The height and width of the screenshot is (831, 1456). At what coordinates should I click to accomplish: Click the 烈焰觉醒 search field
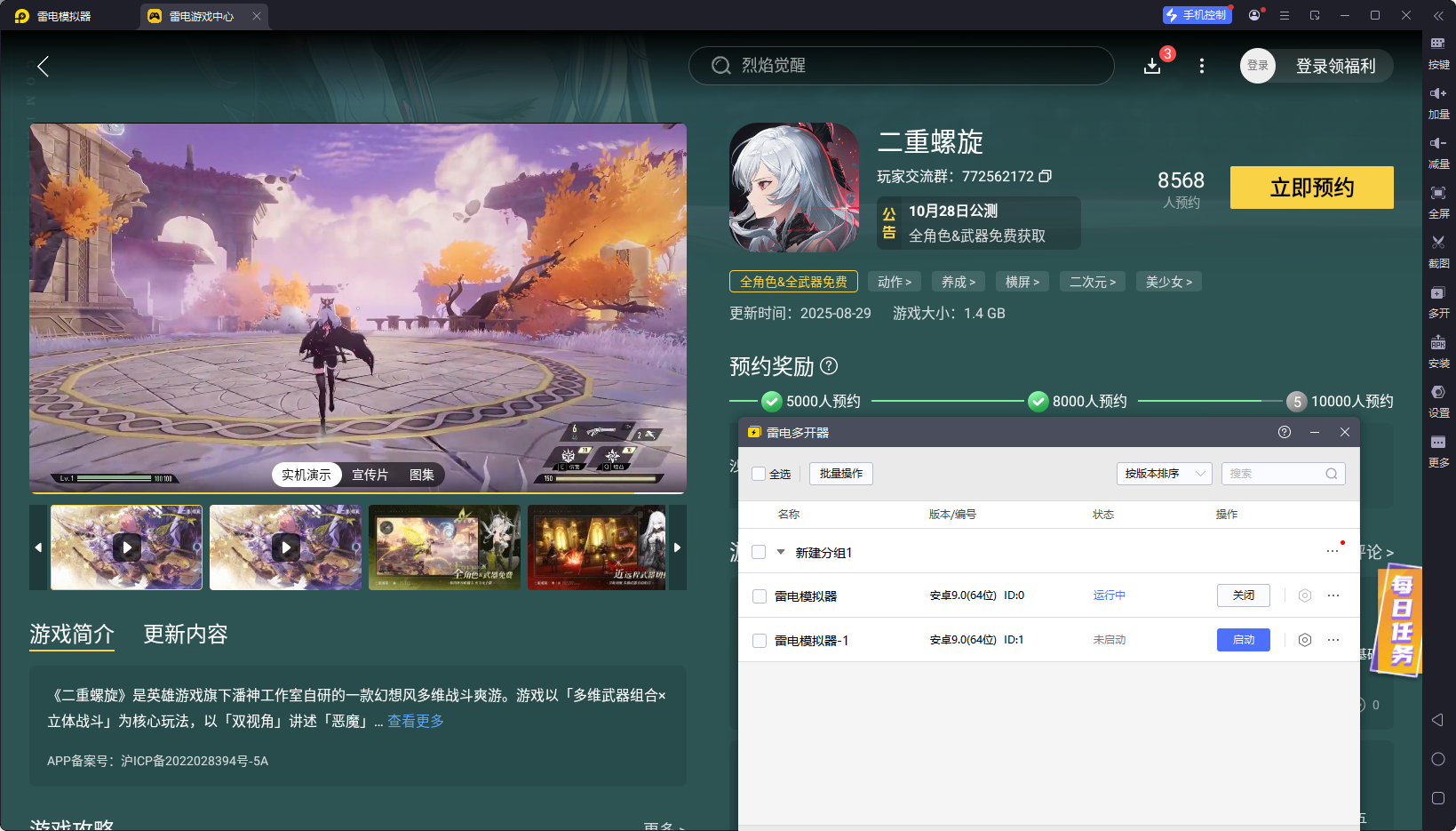point(902,65)
